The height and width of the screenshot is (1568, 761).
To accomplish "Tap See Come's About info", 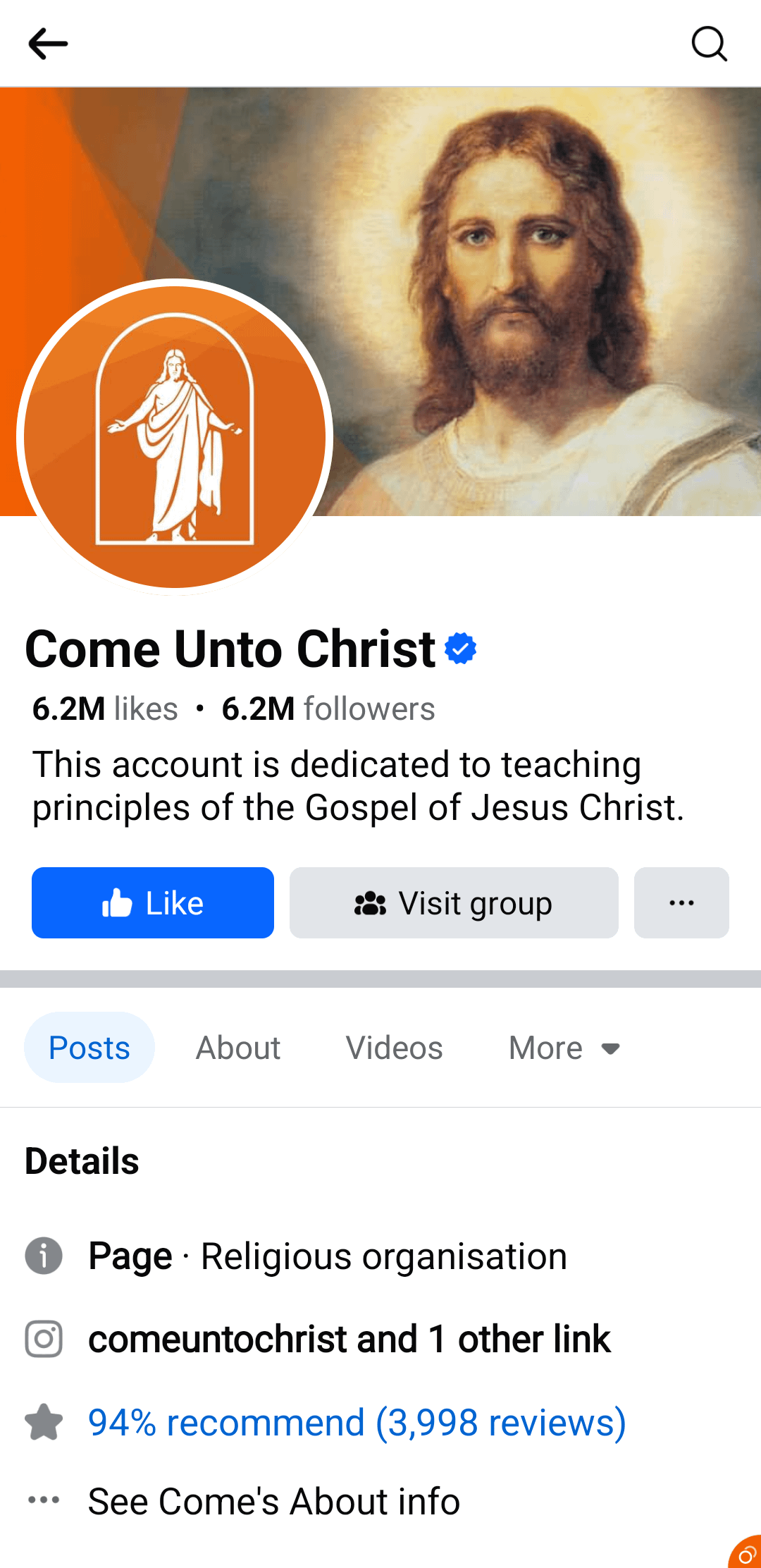I will pyautogui.click(x=273, y=1501).
